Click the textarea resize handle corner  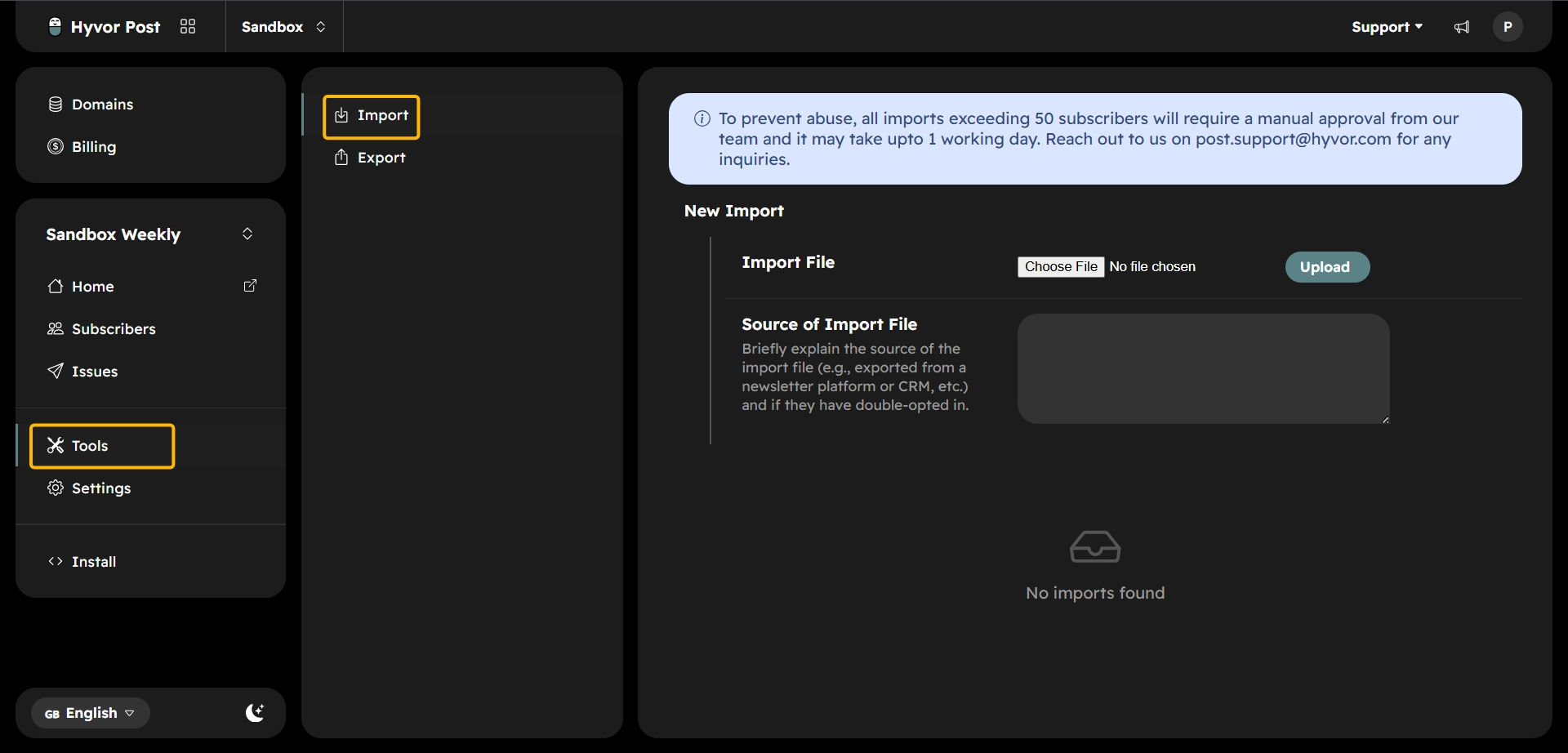pyautogui.click(x=1385, y=420)
